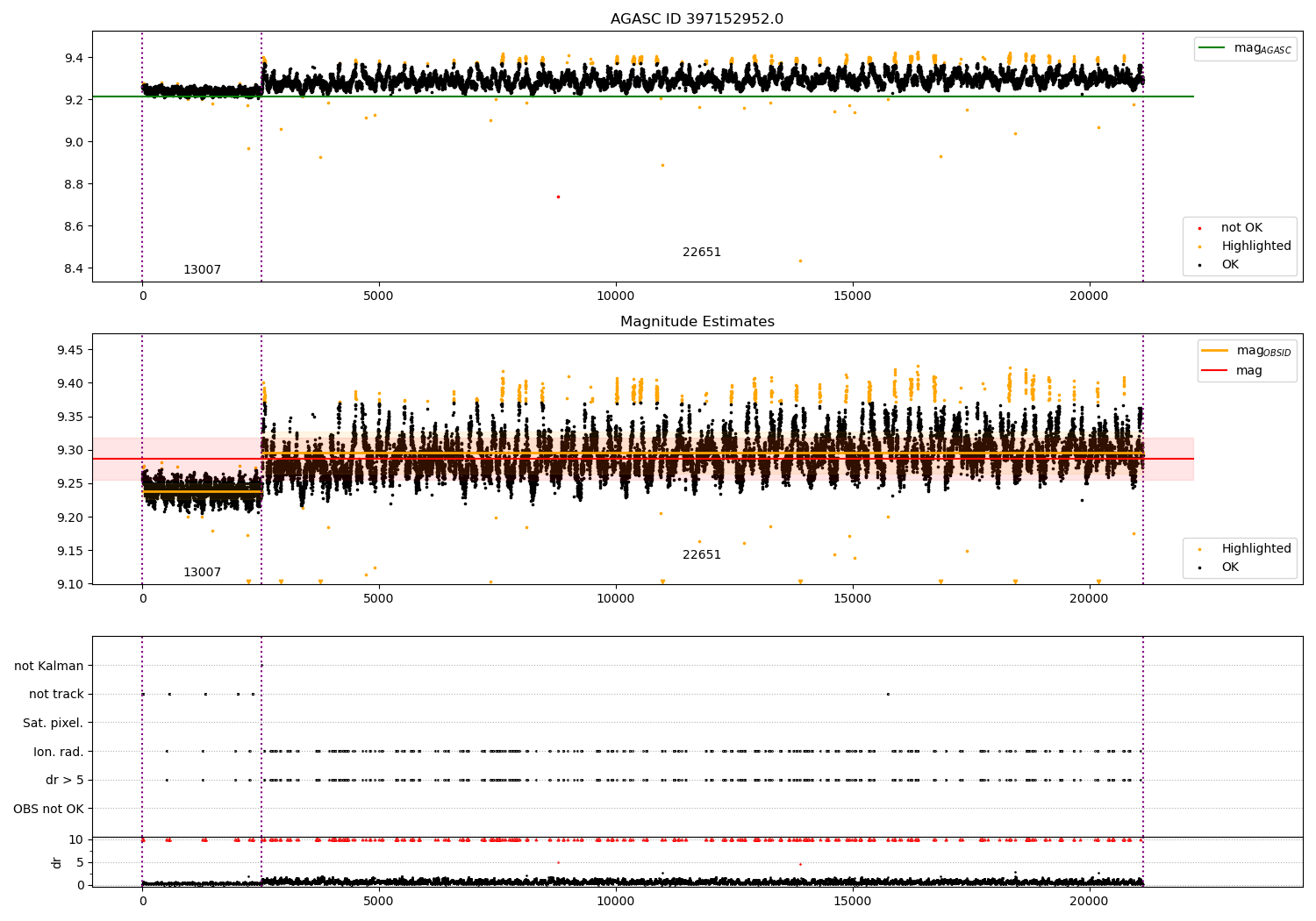
Task: Click the "22651" label in the AGASC ID plot
Action: pos(702,253)
